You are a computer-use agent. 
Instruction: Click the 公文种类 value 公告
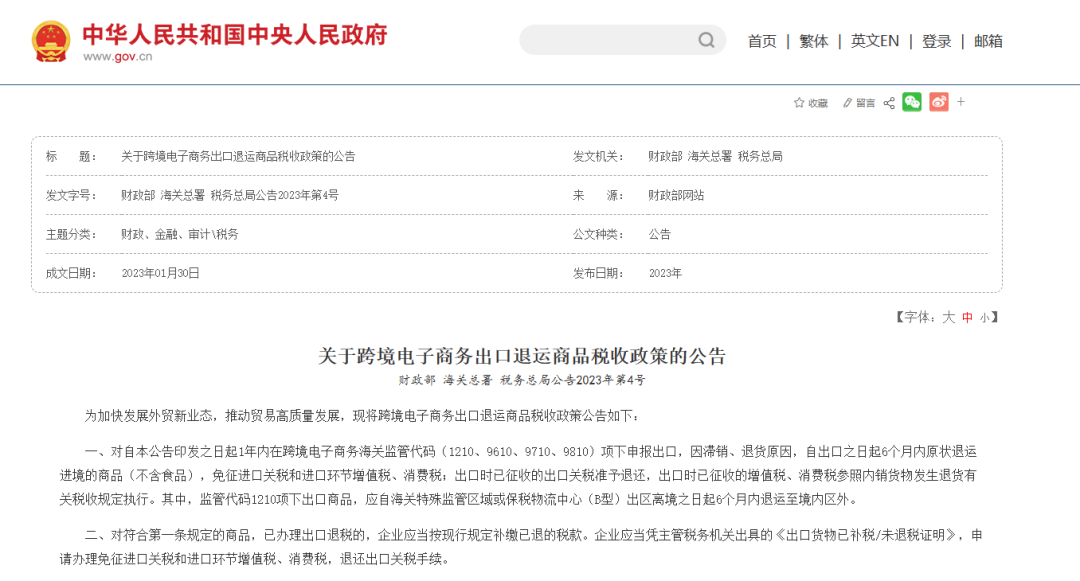(x=659, y=234)
